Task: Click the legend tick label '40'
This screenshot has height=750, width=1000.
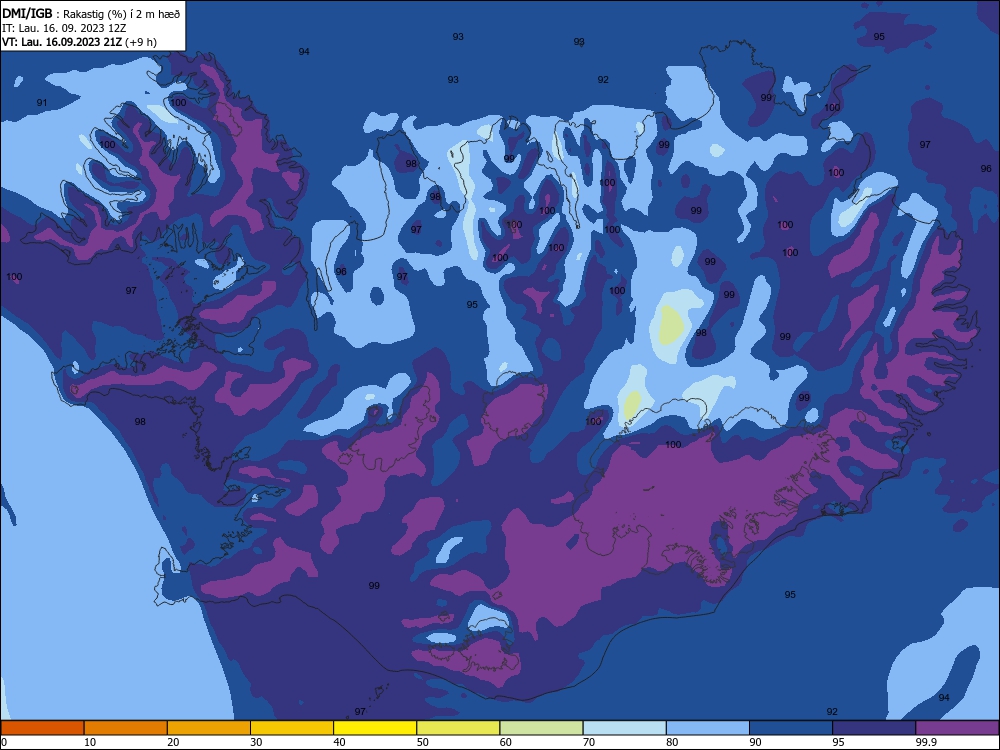Action: click(x=339, y=742)
